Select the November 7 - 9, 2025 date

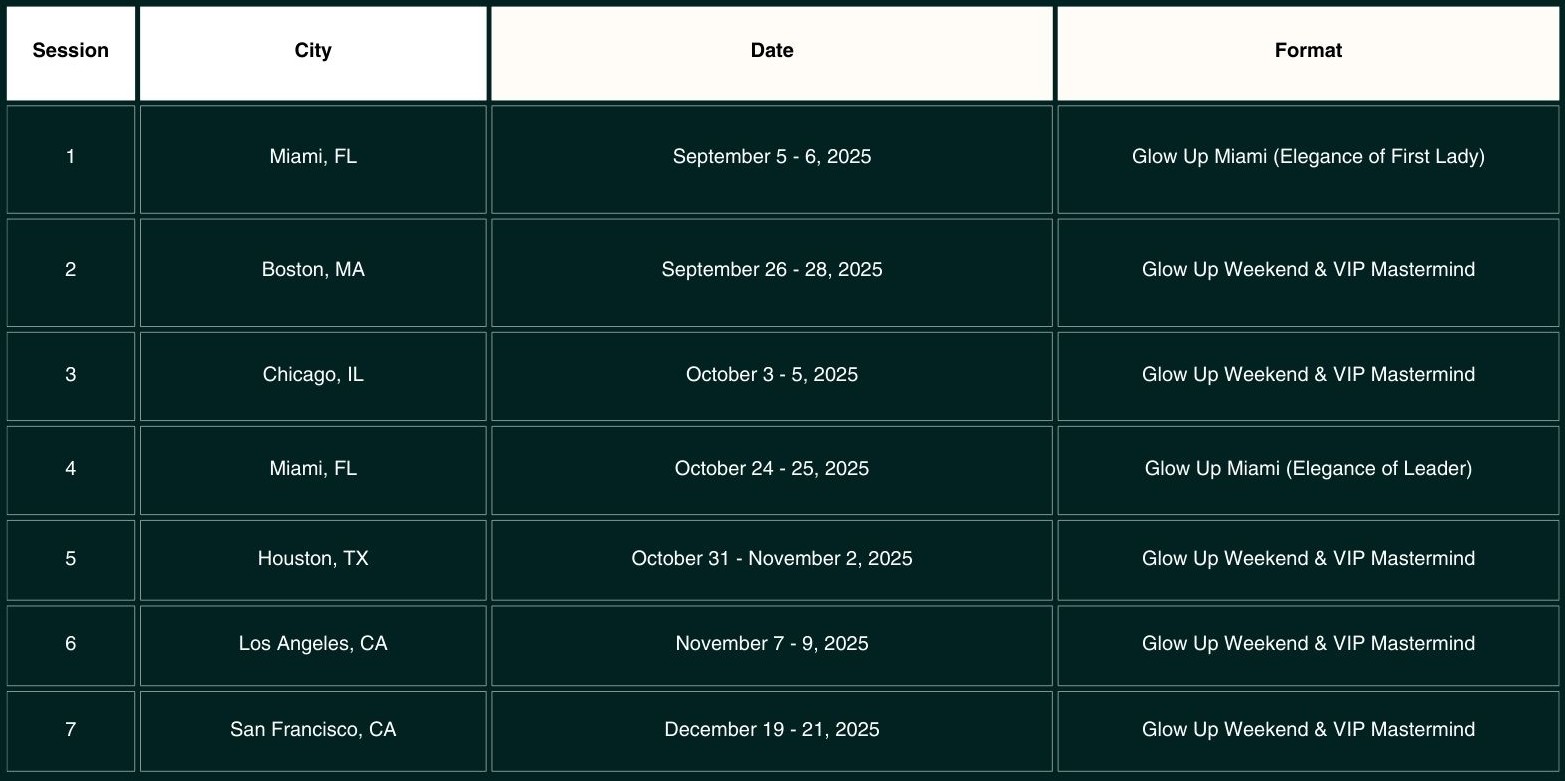point(772,645)
